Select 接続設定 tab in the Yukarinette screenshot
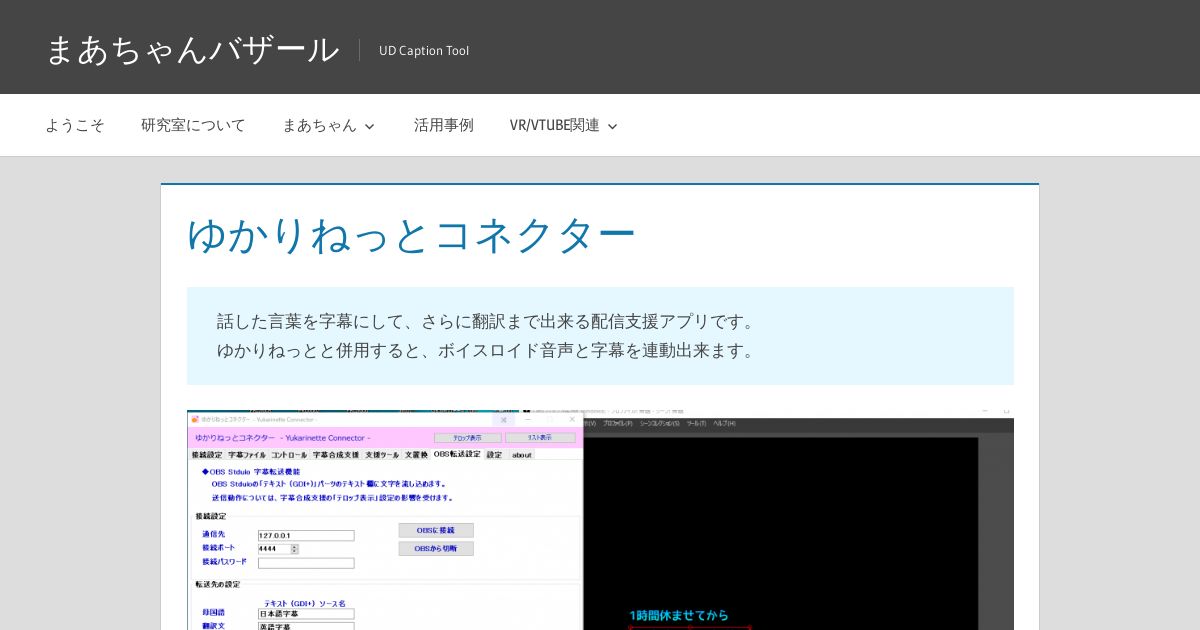 click(x=207, y=454)
